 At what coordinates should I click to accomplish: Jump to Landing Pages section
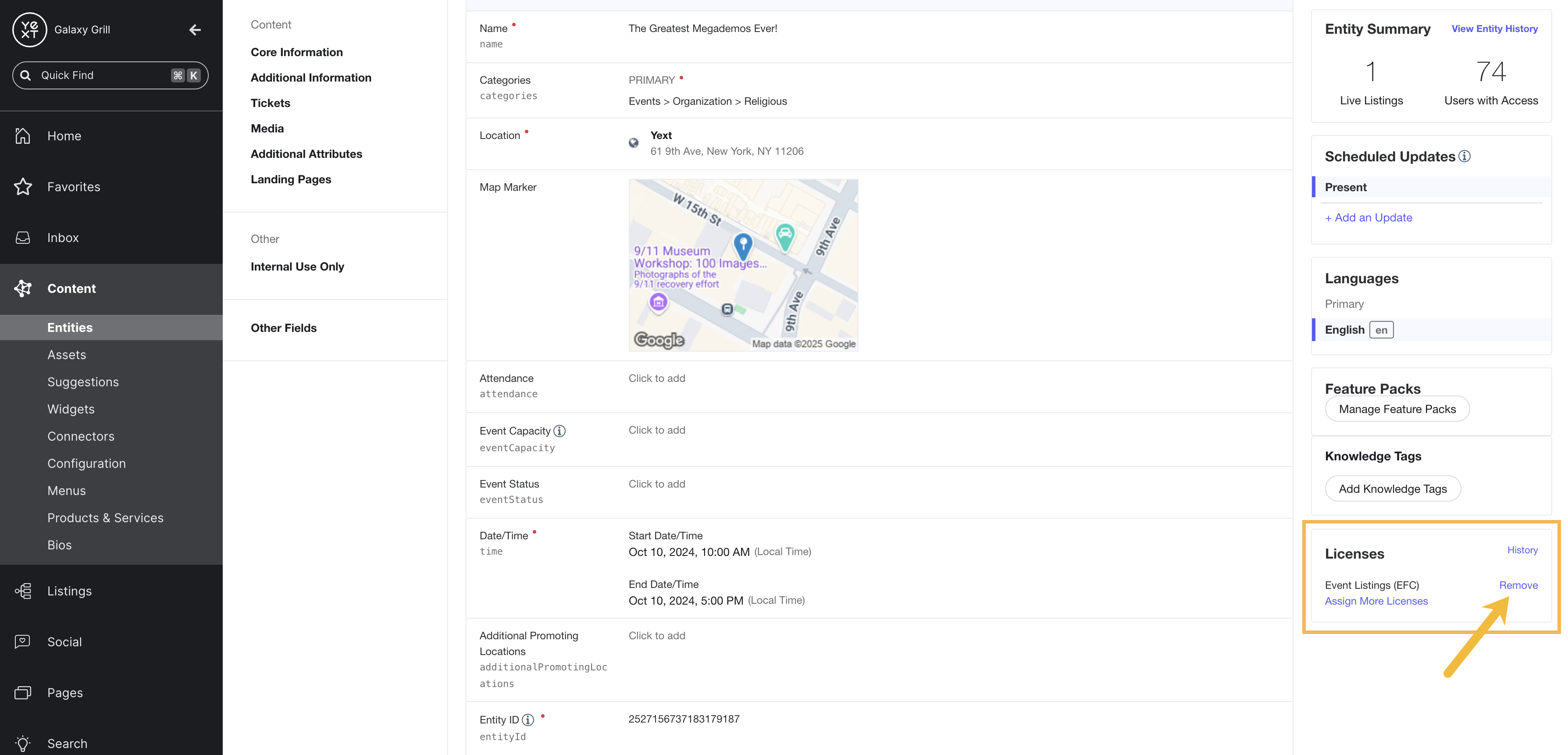point(291,180)
